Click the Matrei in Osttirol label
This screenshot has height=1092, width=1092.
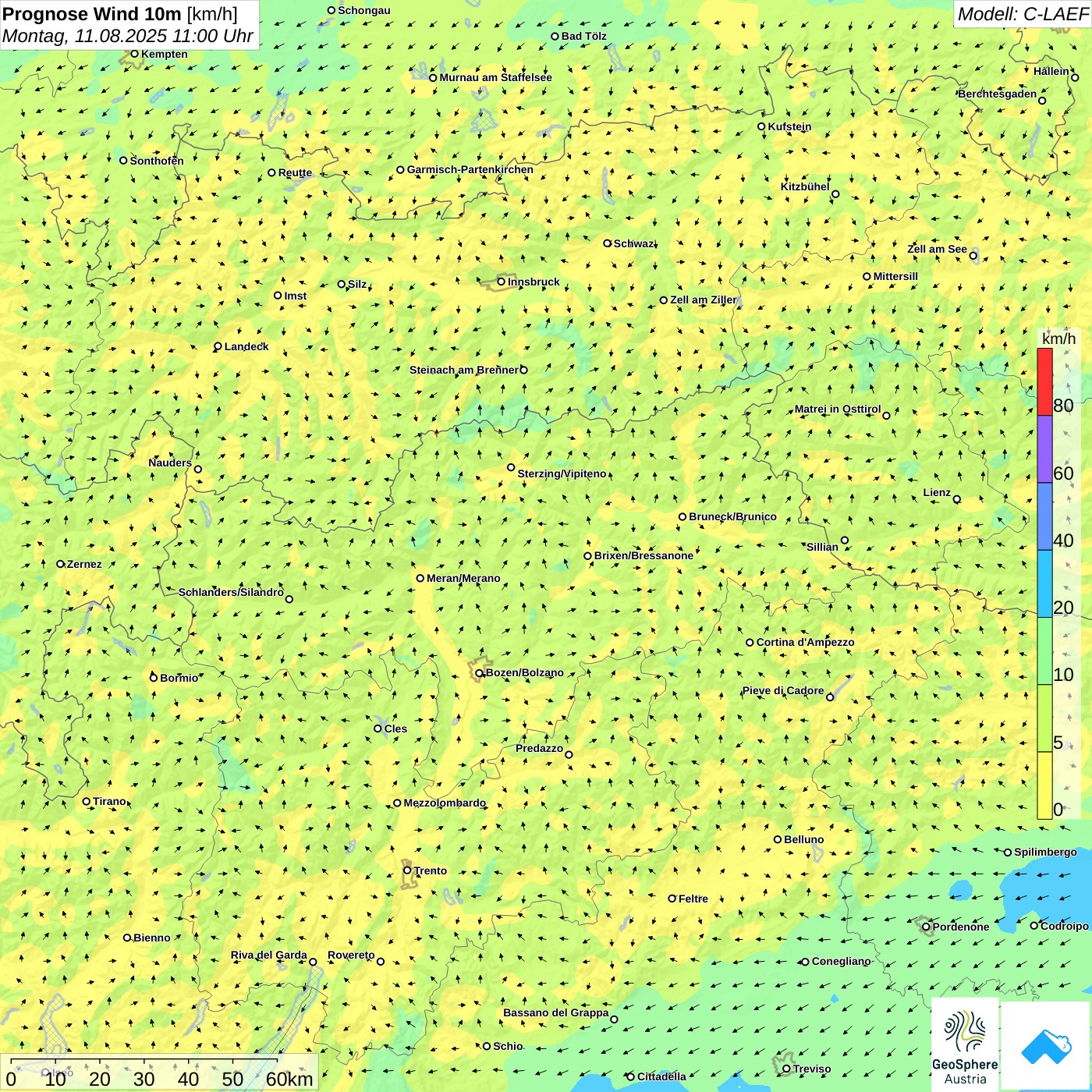[x=838, y=409]
